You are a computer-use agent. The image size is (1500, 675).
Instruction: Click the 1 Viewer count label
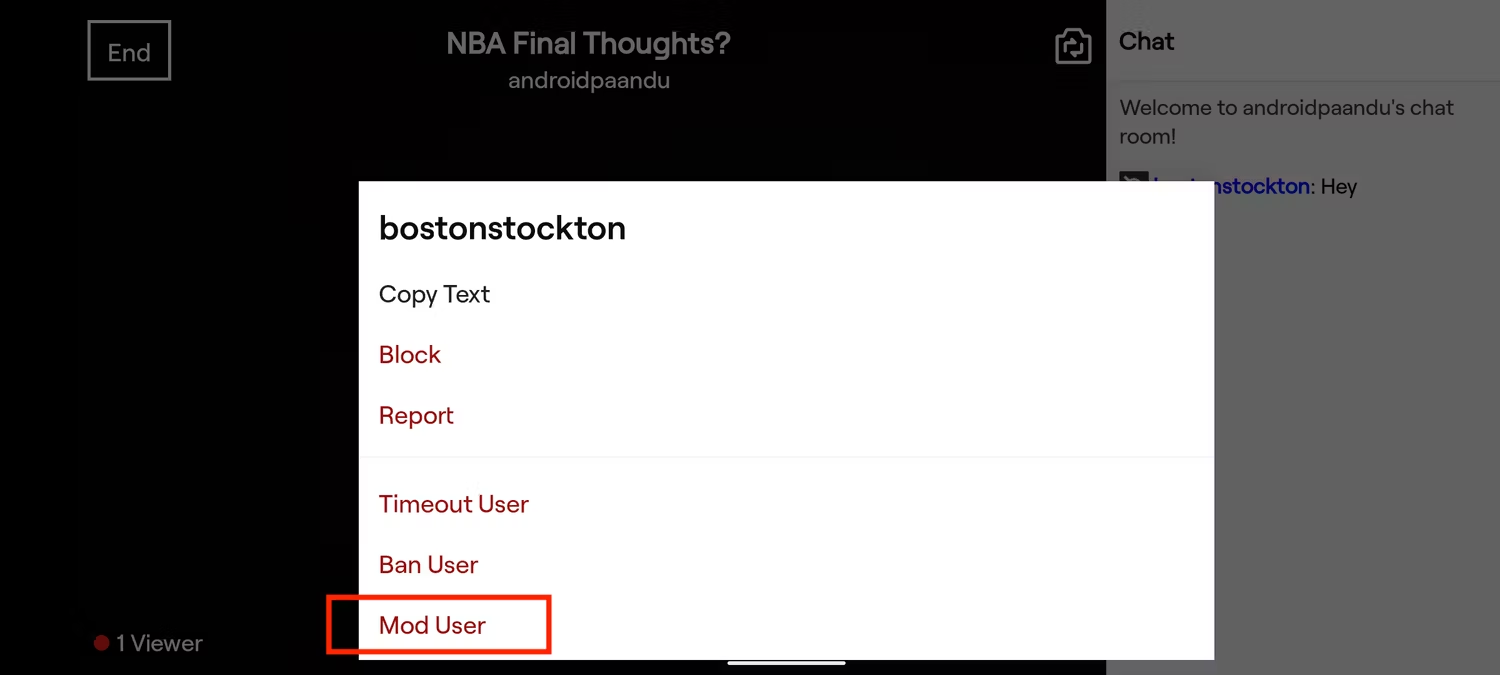tap(159, 644)
